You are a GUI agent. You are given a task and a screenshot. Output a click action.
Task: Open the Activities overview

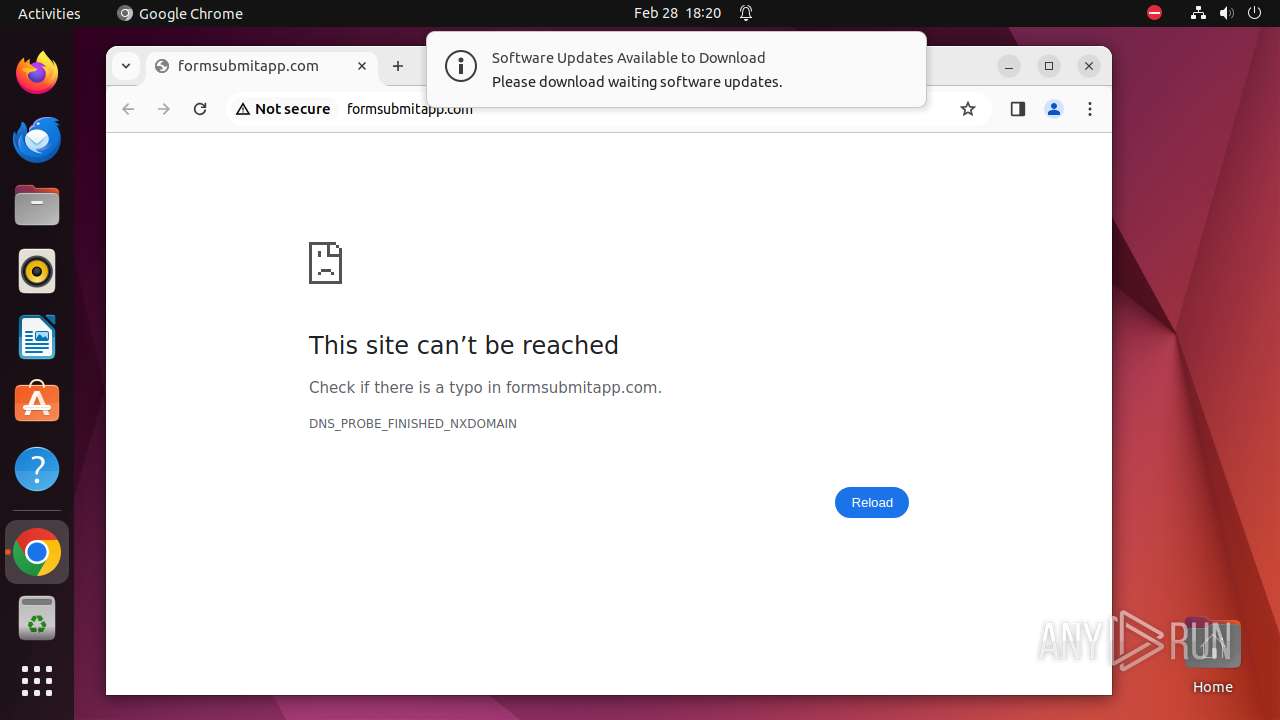49,13
